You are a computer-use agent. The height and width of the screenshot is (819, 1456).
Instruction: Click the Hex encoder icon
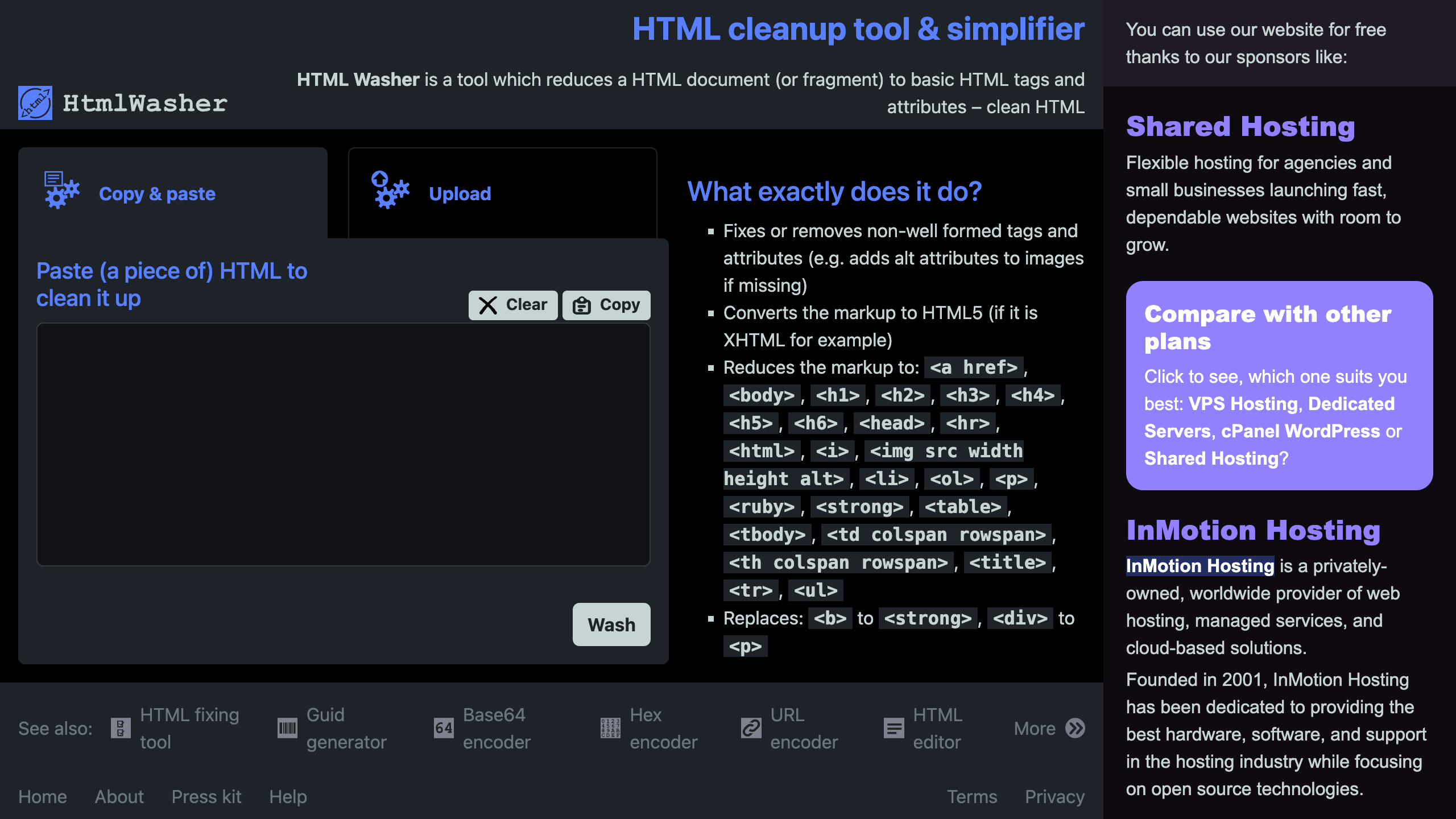610,728
